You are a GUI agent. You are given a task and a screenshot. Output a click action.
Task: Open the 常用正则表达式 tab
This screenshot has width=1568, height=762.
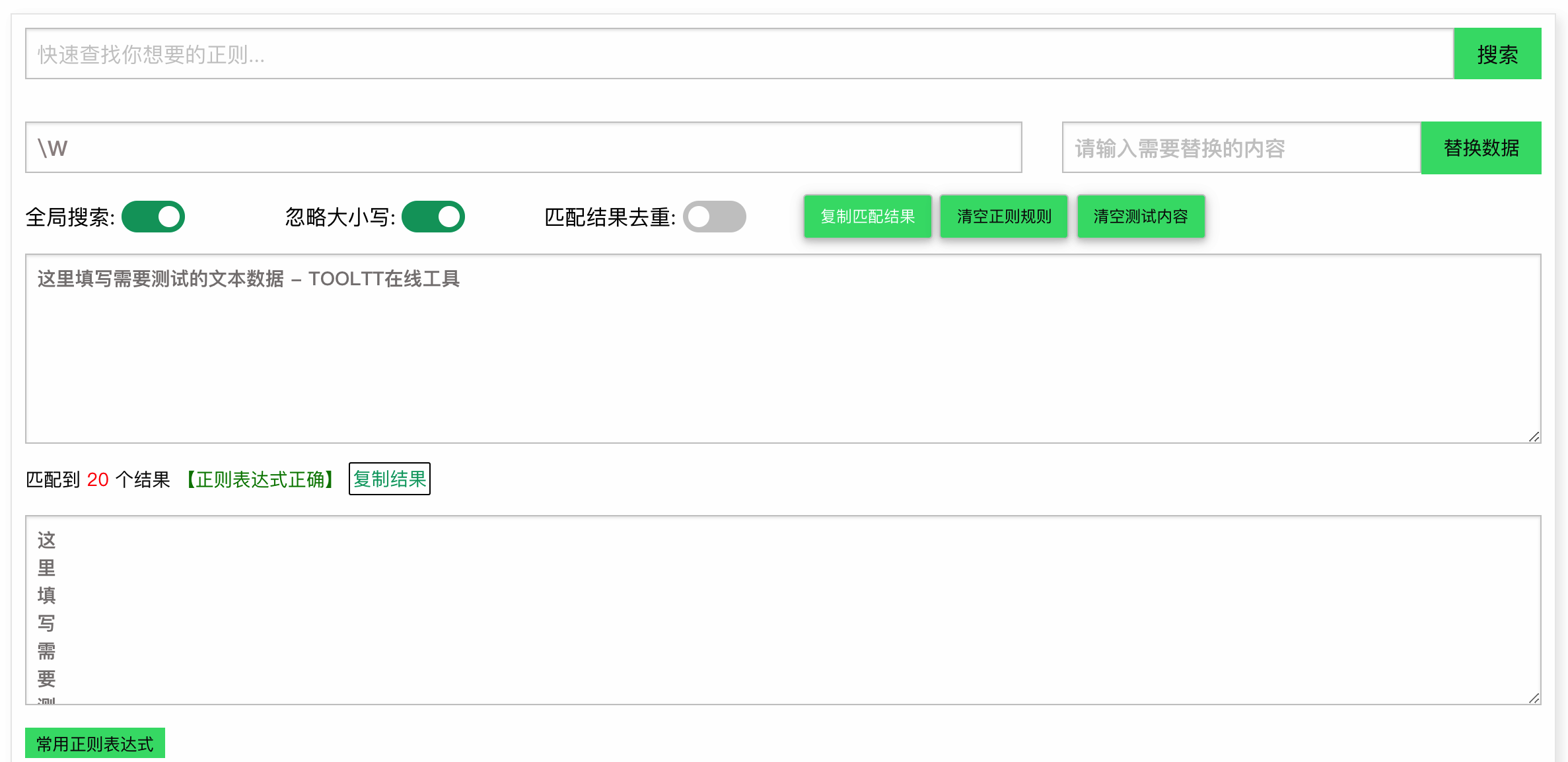95,744
